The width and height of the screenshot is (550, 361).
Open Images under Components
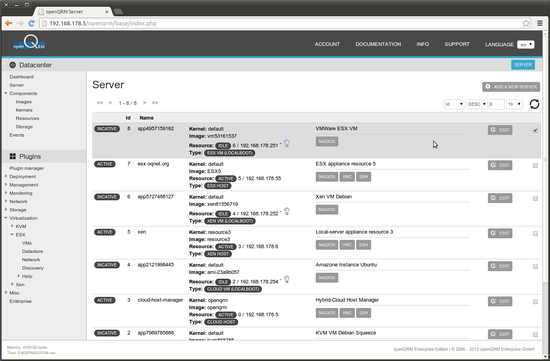click(x=24, y=102)
